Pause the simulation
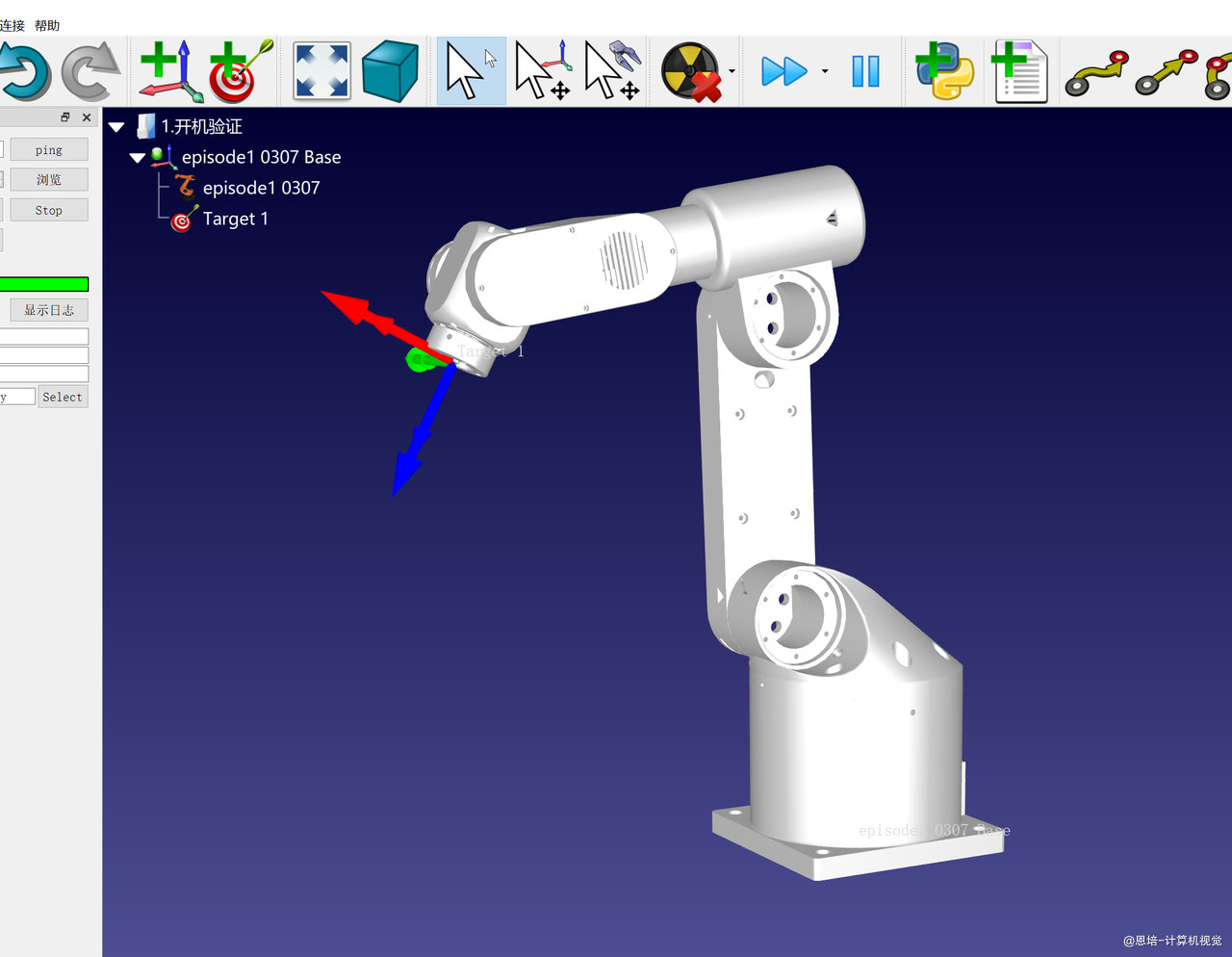This screenshot has height=957, width=1232. 865,71
